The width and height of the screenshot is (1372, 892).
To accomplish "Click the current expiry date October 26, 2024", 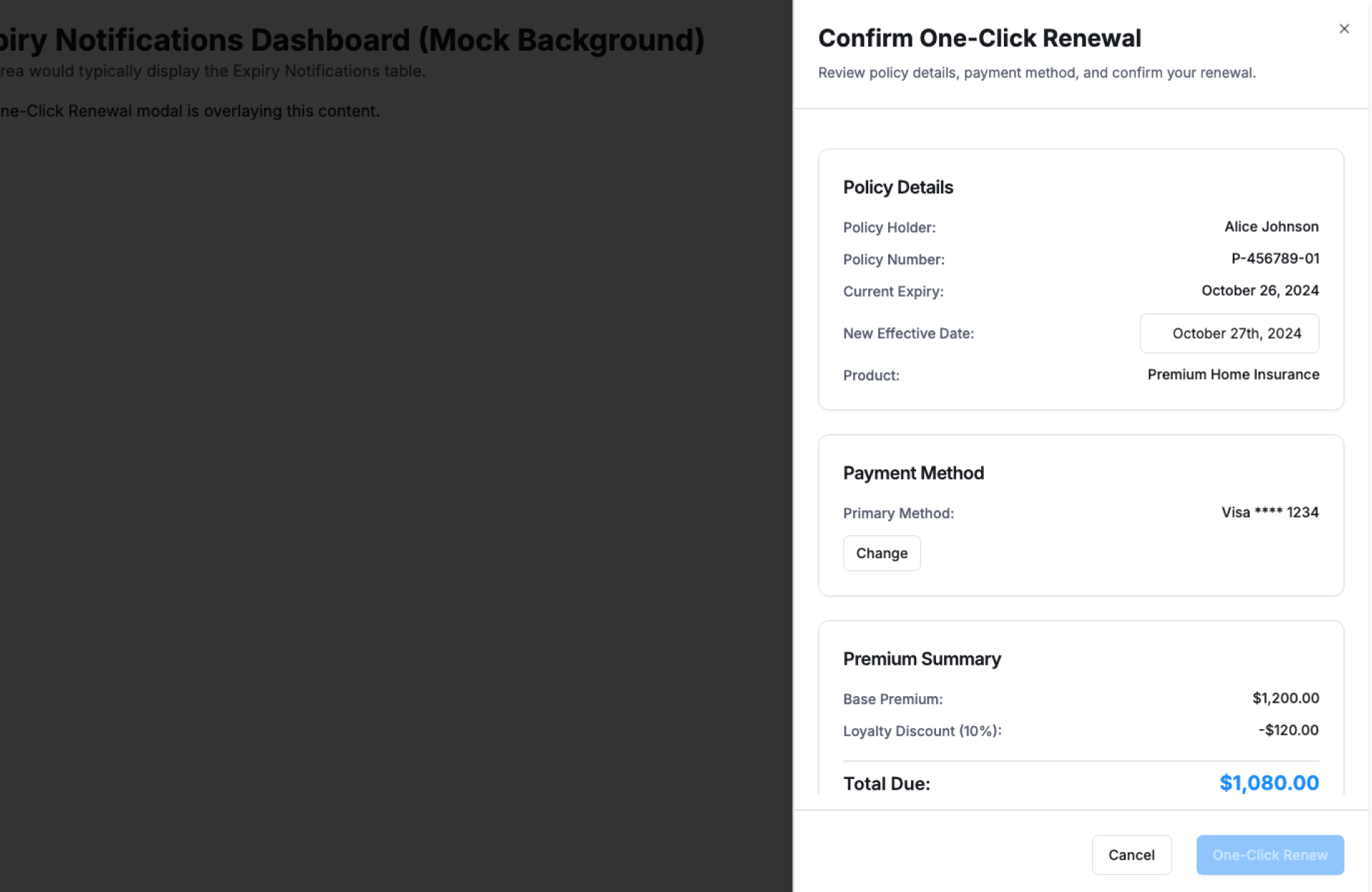I will (x=1259, y=291).
